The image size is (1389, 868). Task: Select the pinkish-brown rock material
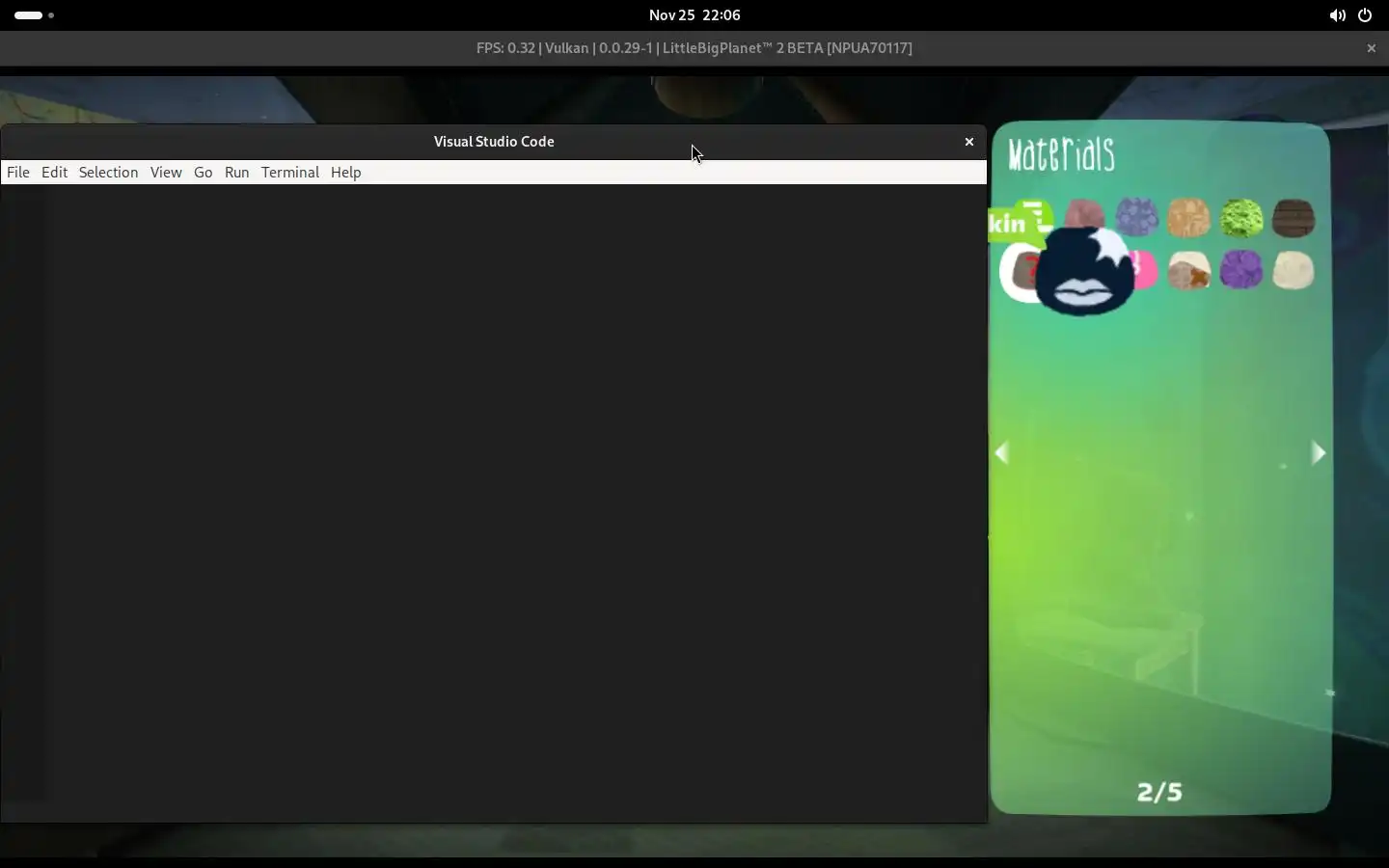(x=1085, y=214)
